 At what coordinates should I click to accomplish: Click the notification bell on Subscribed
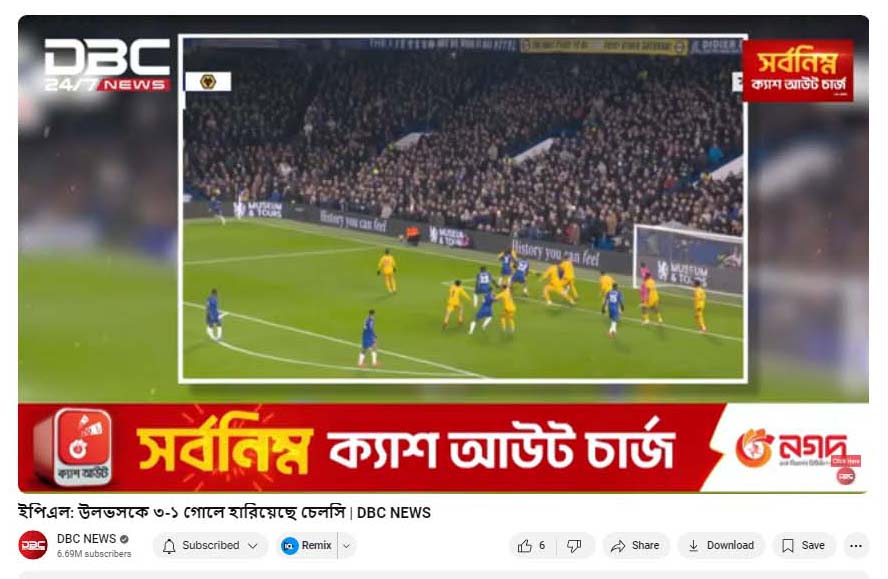[169, 546]
